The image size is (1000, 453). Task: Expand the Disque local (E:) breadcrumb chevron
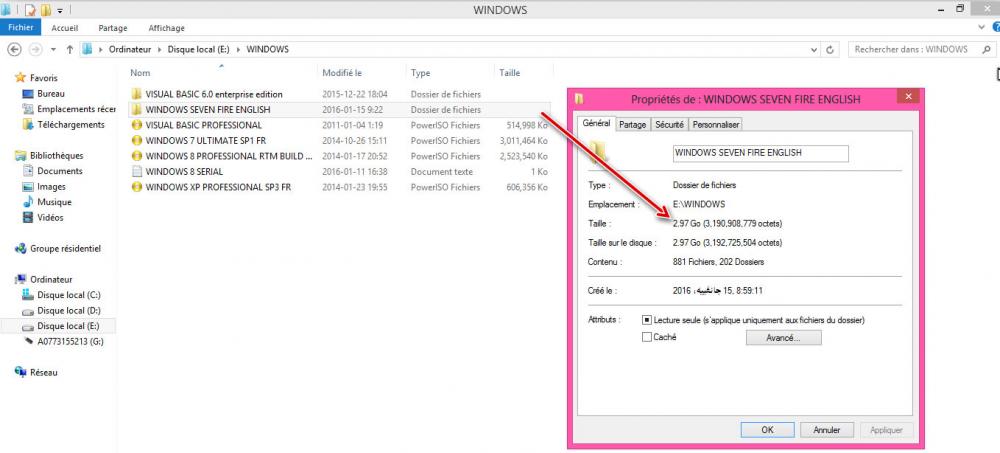238,49
